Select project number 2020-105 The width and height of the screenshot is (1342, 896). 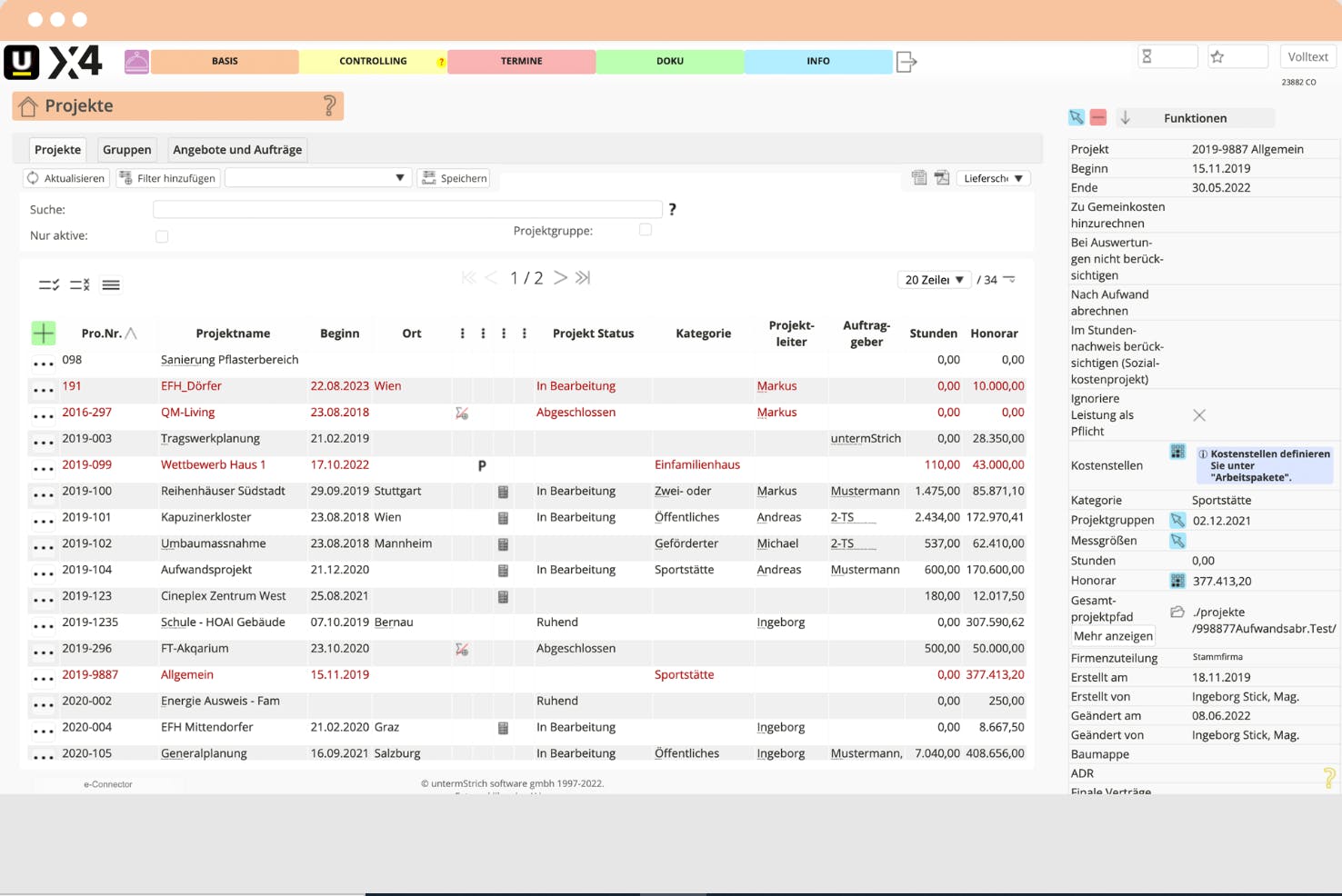(87, 753)
